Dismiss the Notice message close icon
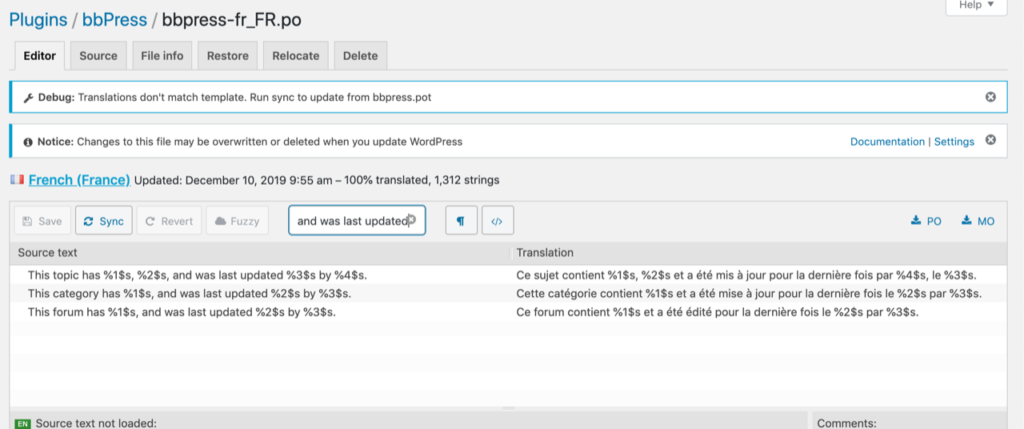 pos(991,140)
